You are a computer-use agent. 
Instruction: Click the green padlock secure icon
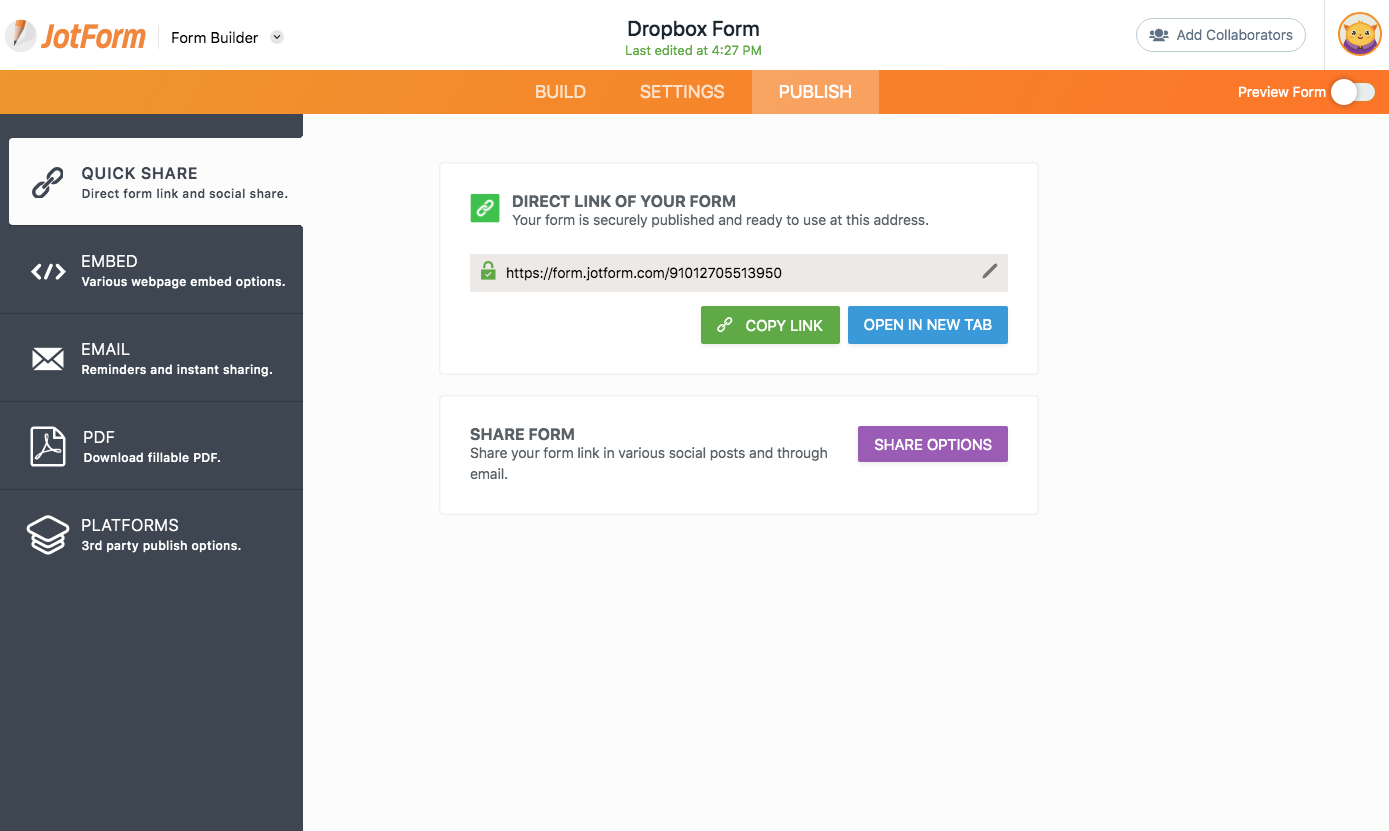click(488, 271)
